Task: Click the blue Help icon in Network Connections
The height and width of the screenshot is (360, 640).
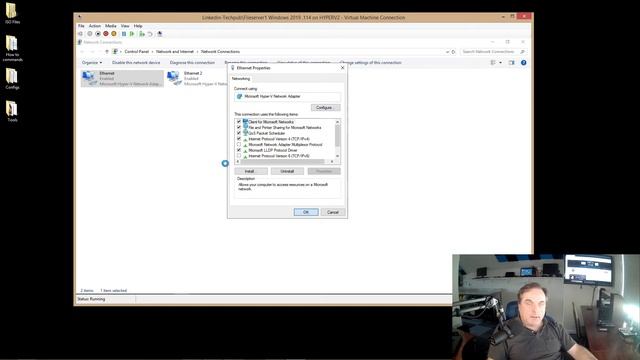Action: (x=523, y=62)
